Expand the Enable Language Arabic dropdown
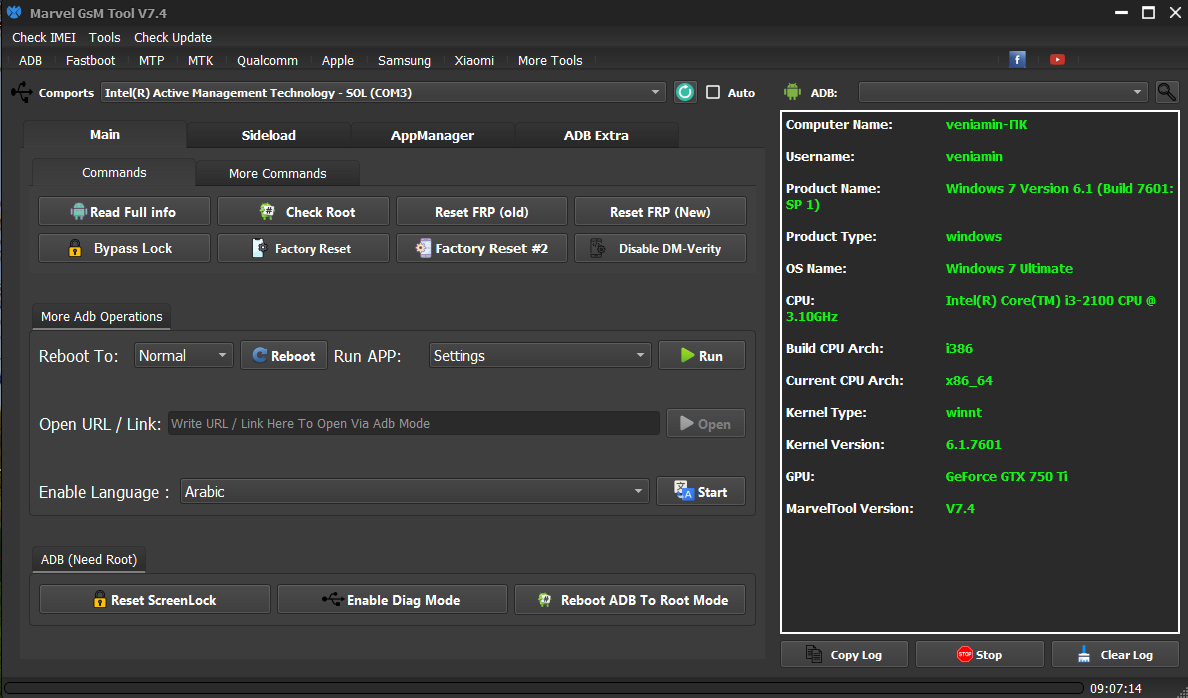1188x698 pixels. [414, 492]
